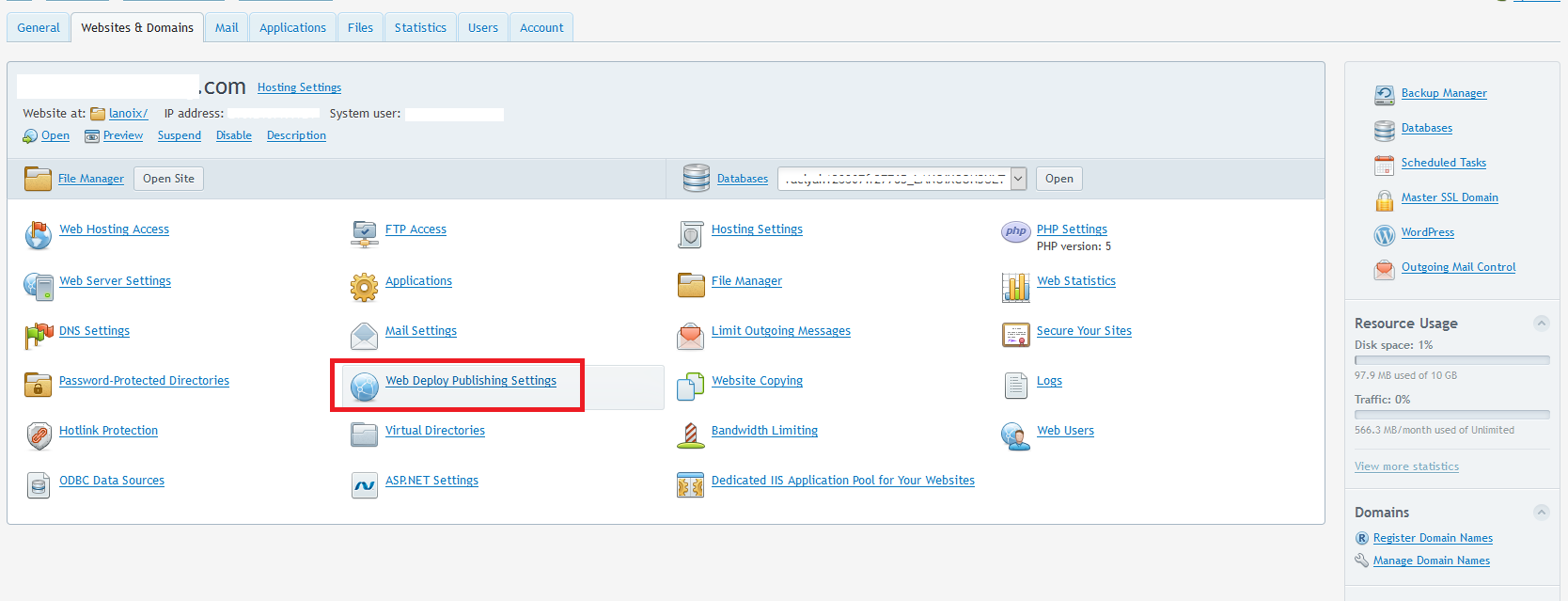The height and width of the screenshot is (601, 1568).
Task: Open the Dedicated IIS Application Pool icon
Action: tap(690, 485)
